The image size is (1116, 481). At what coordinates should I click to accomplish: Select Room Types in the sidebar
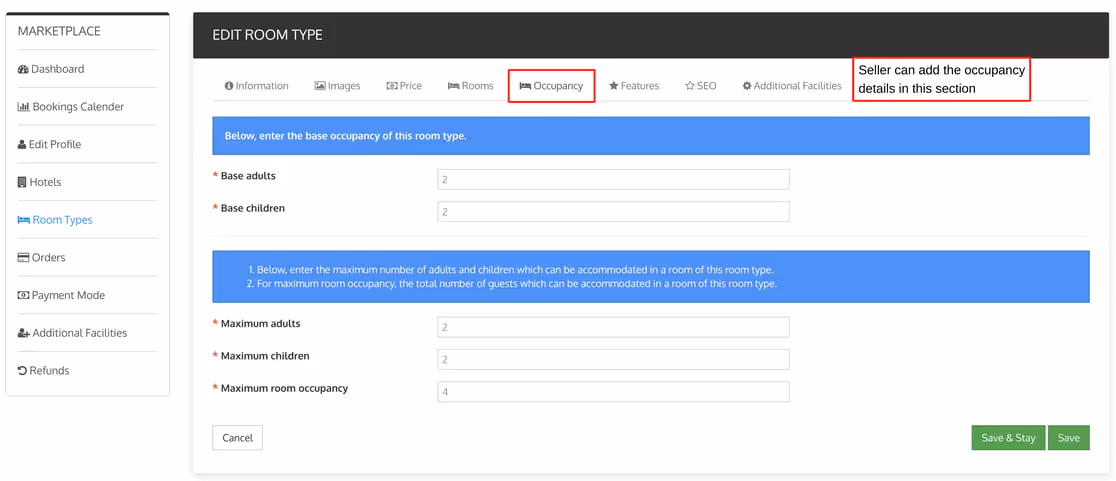pyautogui.click(x=56, y=221)
